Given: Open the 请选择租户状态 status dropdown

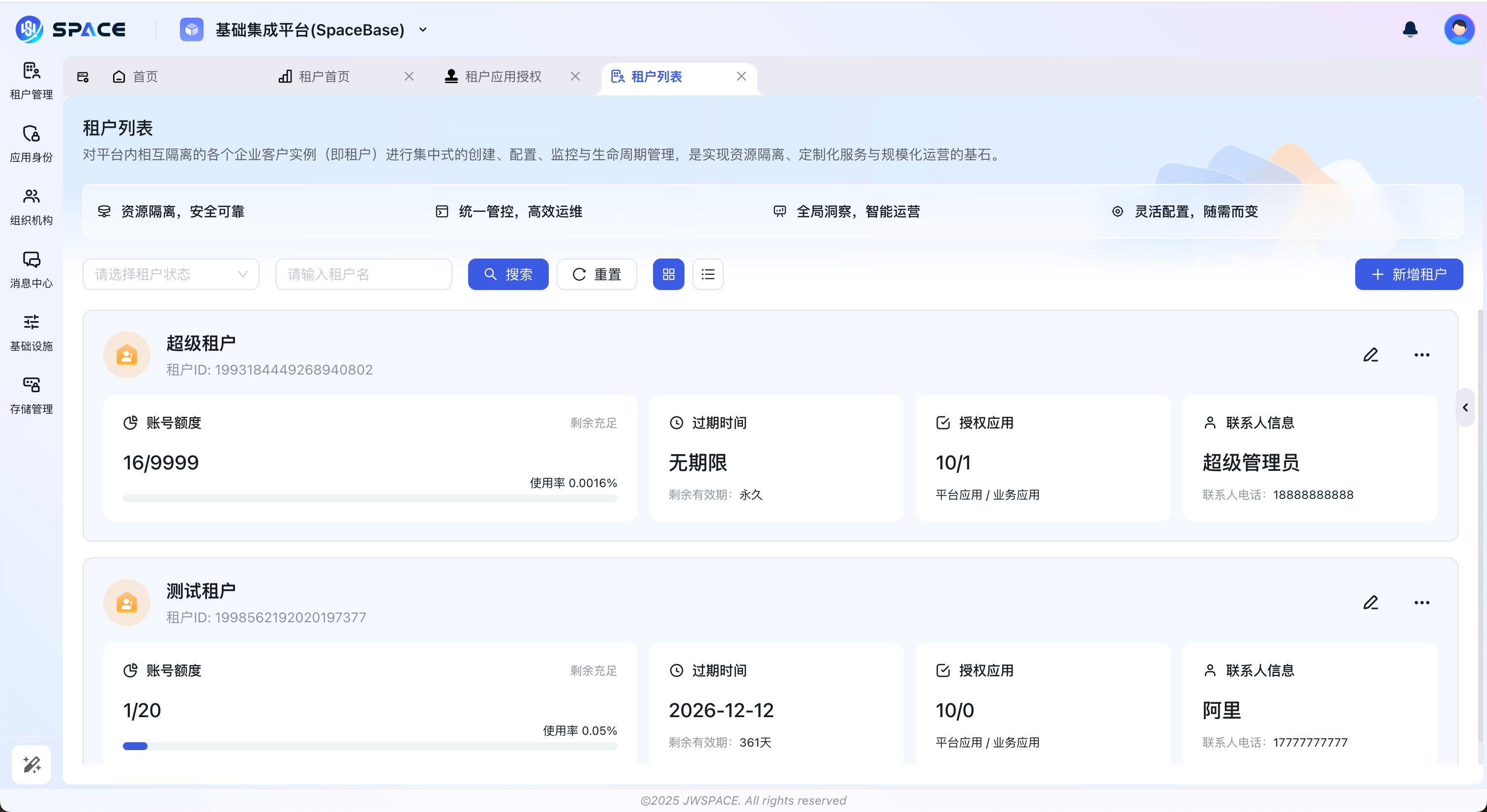Looking at the screenshot, I should coord(170,274).
